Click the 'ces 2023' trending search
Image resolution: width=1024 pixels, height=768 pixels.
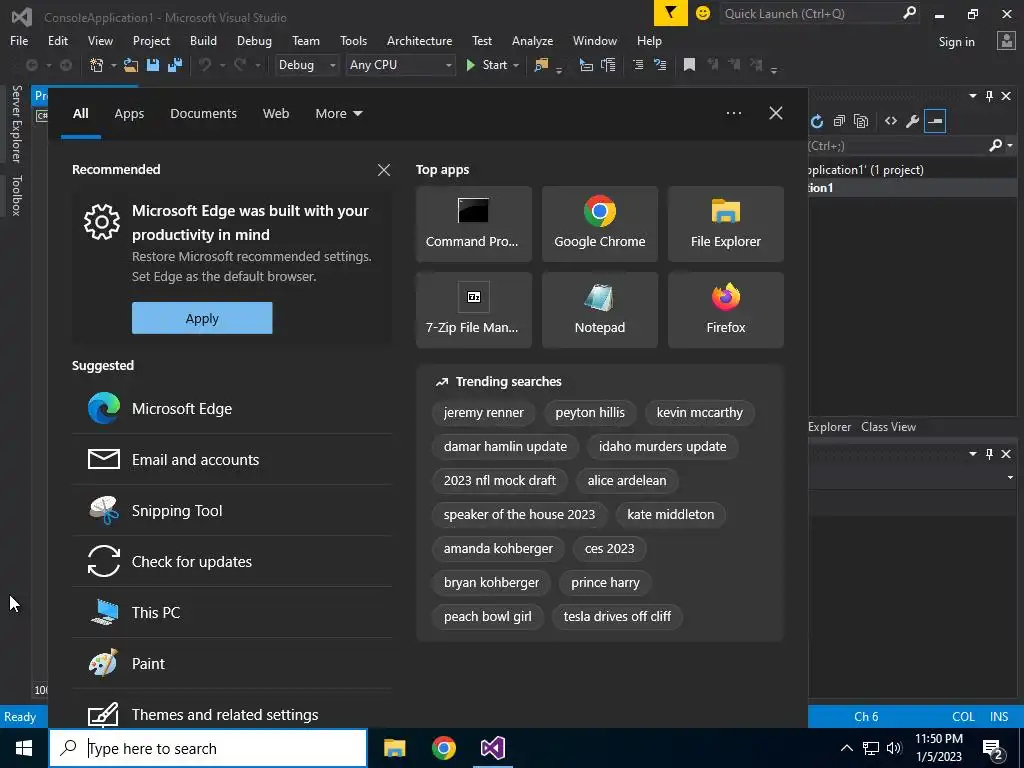pyautogui.click(x=609, y=549)
